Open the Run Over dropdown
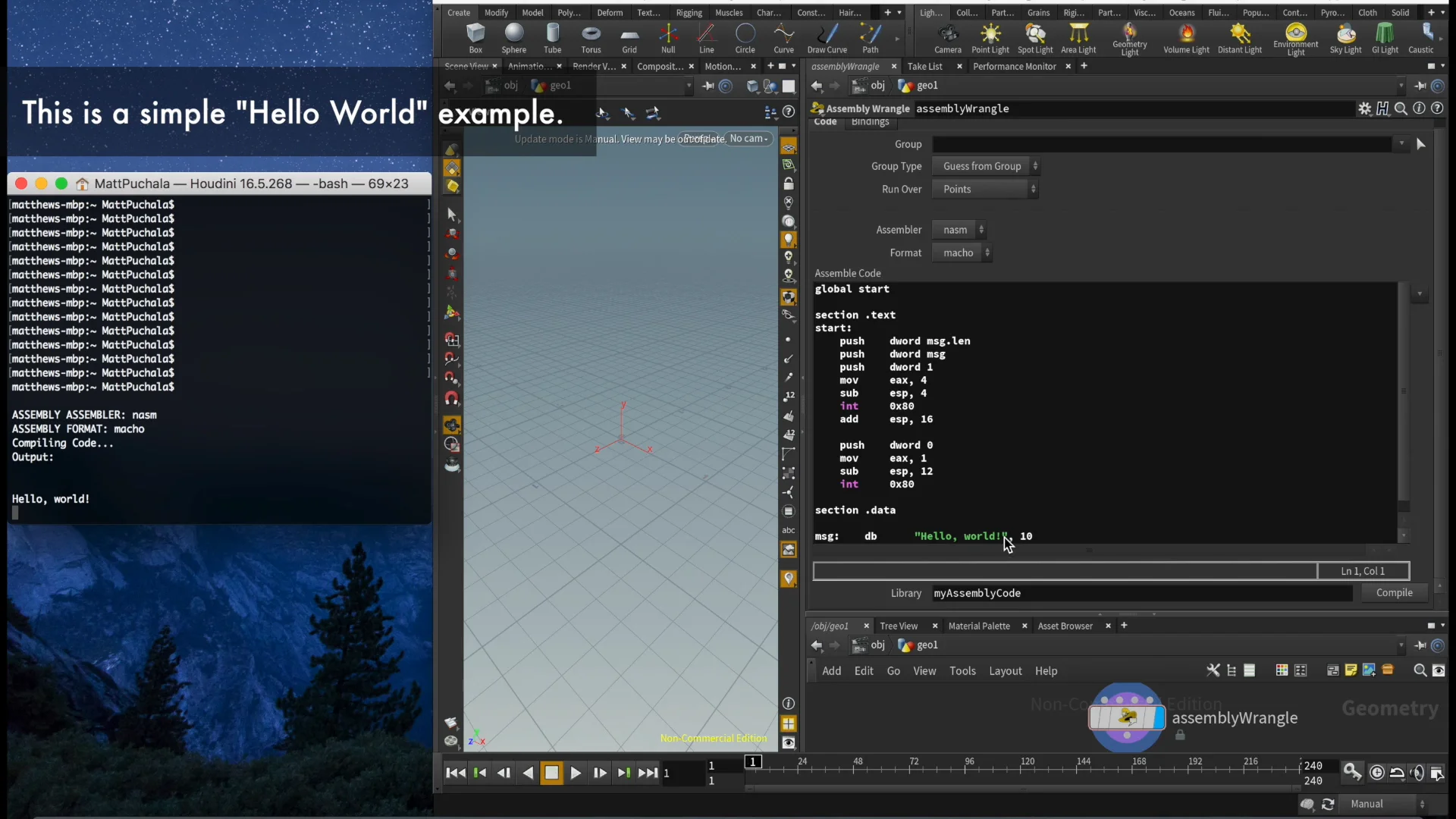 pyautogui.click(x=984, y=190)
